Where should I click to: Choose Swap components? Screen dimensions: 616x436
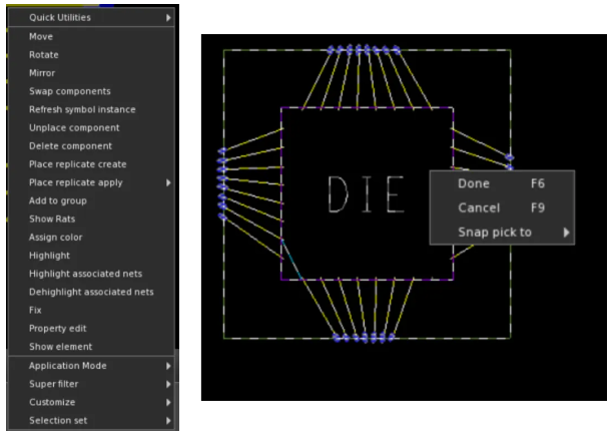pos(91,91)
